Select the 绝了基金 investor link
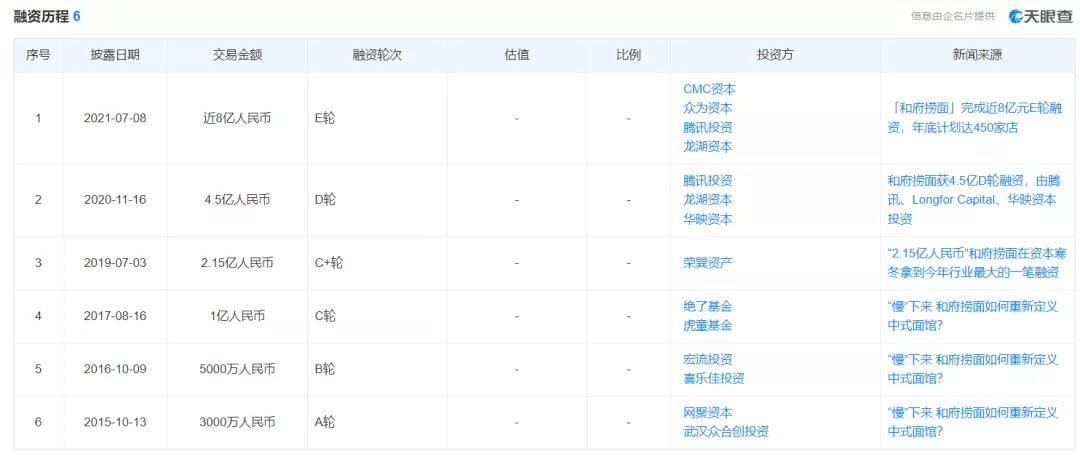The height and width of the screenshot is (459, 1080). coord(707,306)
